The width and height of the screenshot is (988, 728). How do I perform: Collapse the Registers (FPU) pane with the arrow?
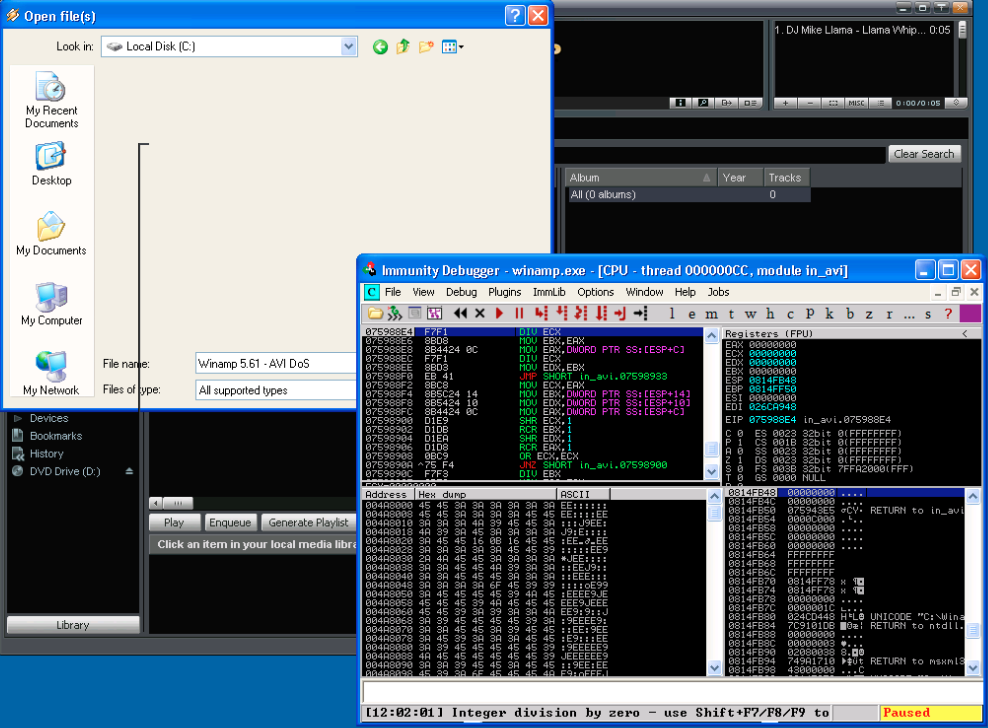click(965, 333)
